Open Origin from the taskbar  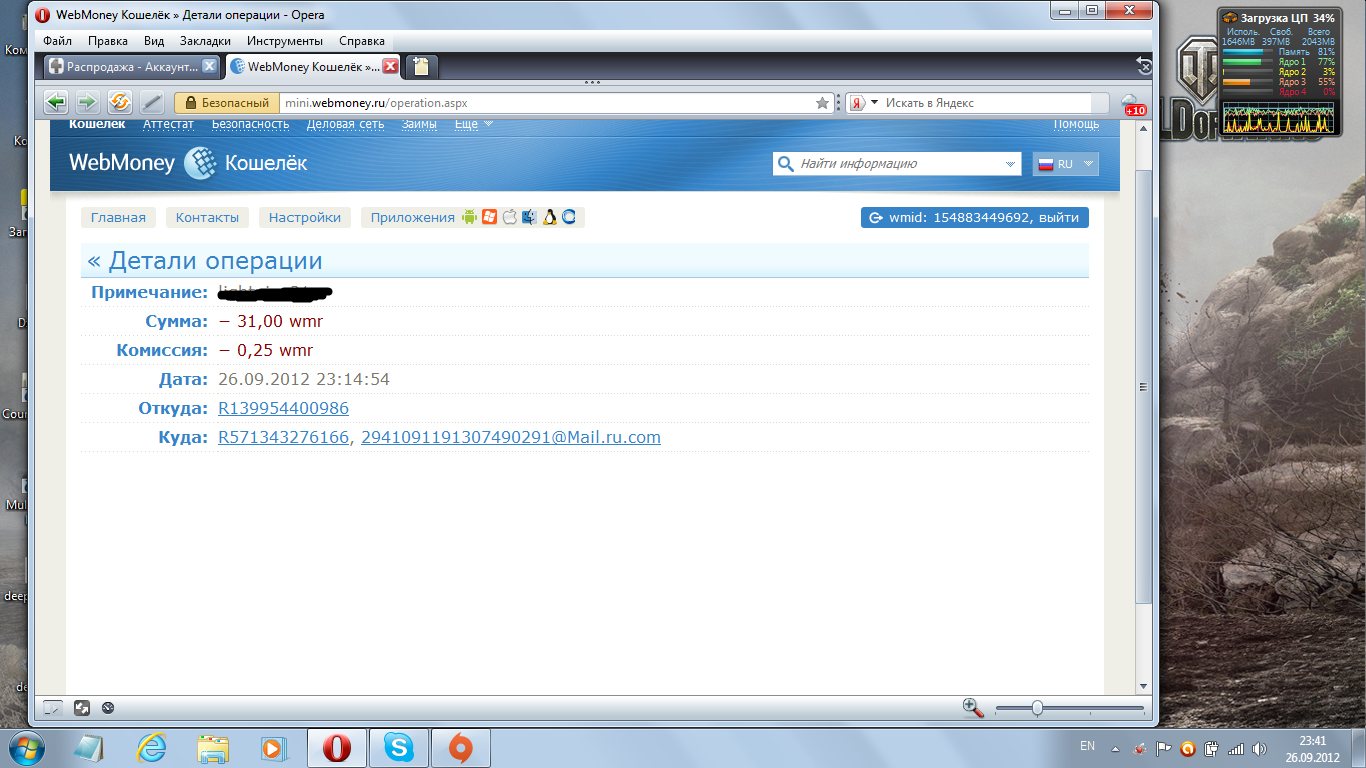click(x=460, y=748)
